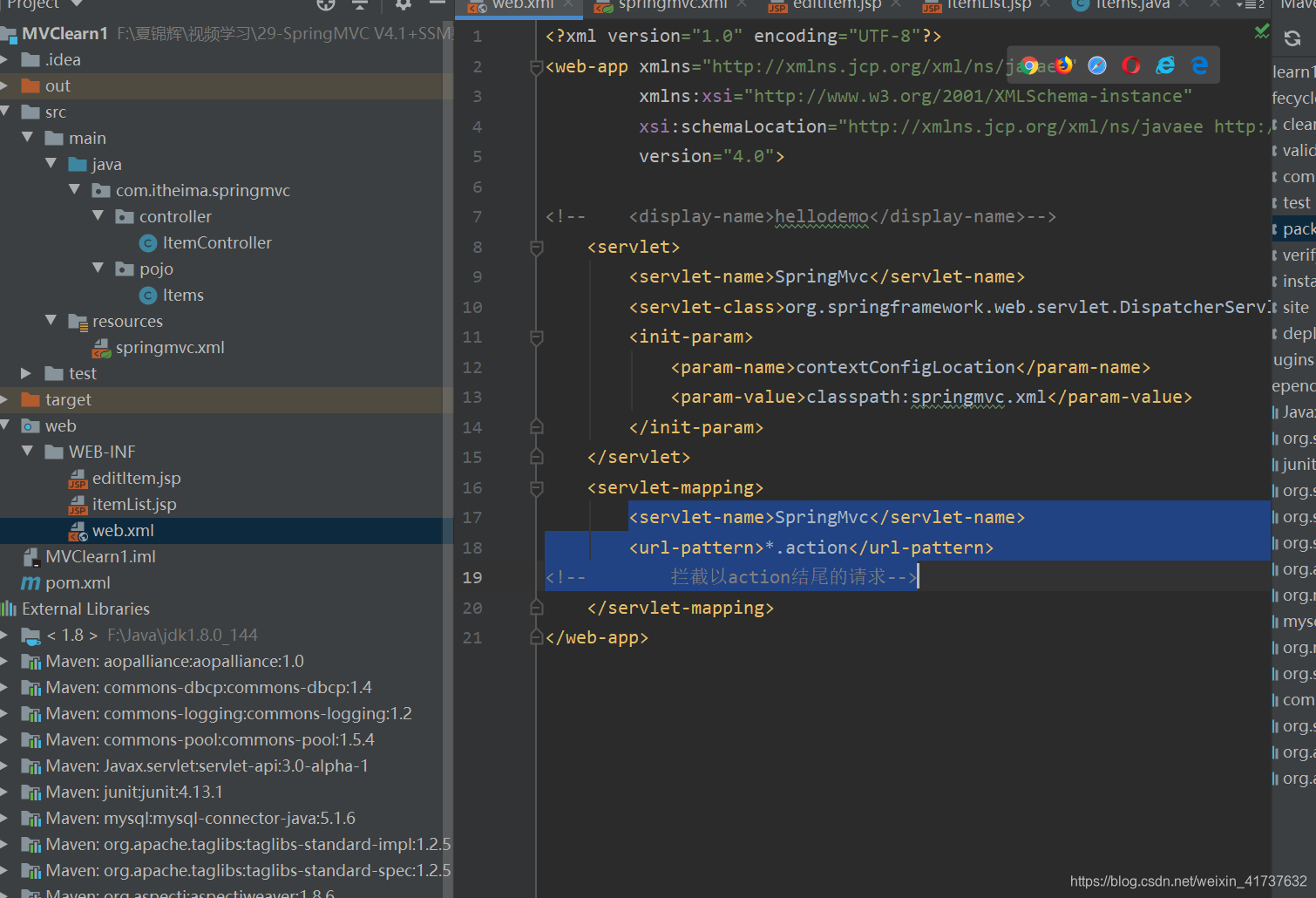The image size is (1316, 898).
Task: Expand the test folder
Action: 26,373
